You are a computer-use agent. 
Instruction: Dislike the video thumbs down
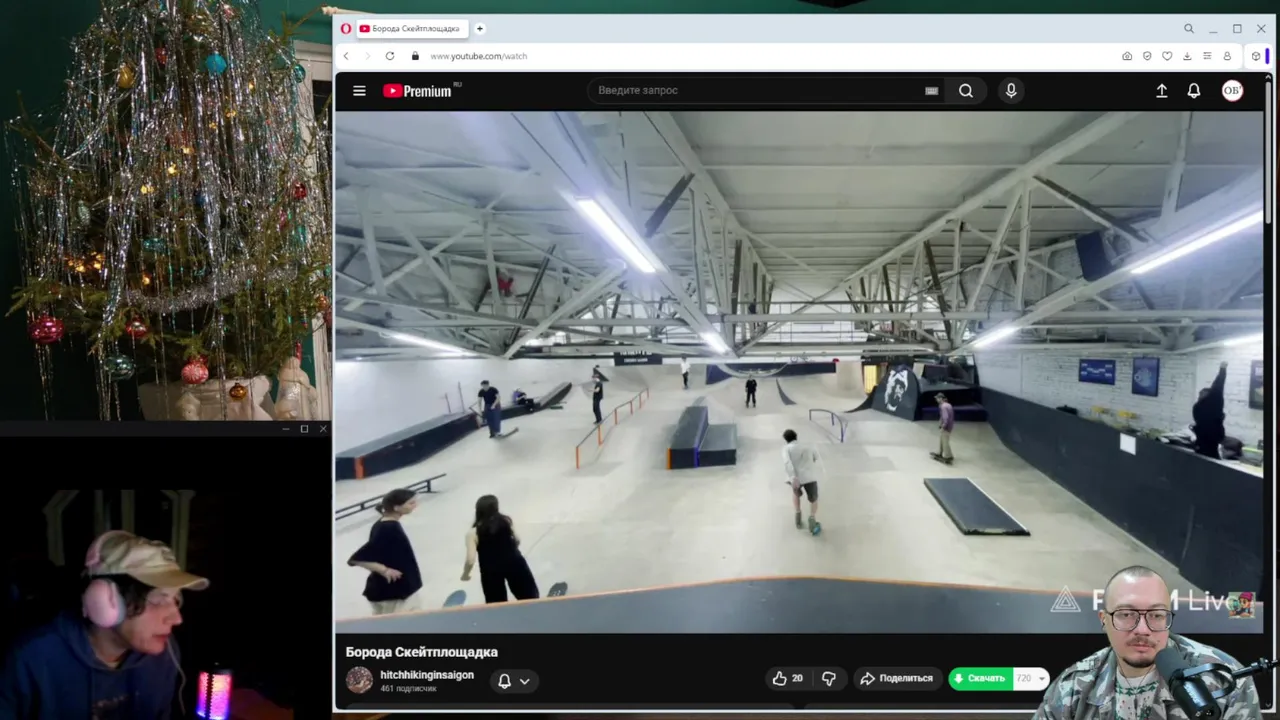tap(829, 678)
